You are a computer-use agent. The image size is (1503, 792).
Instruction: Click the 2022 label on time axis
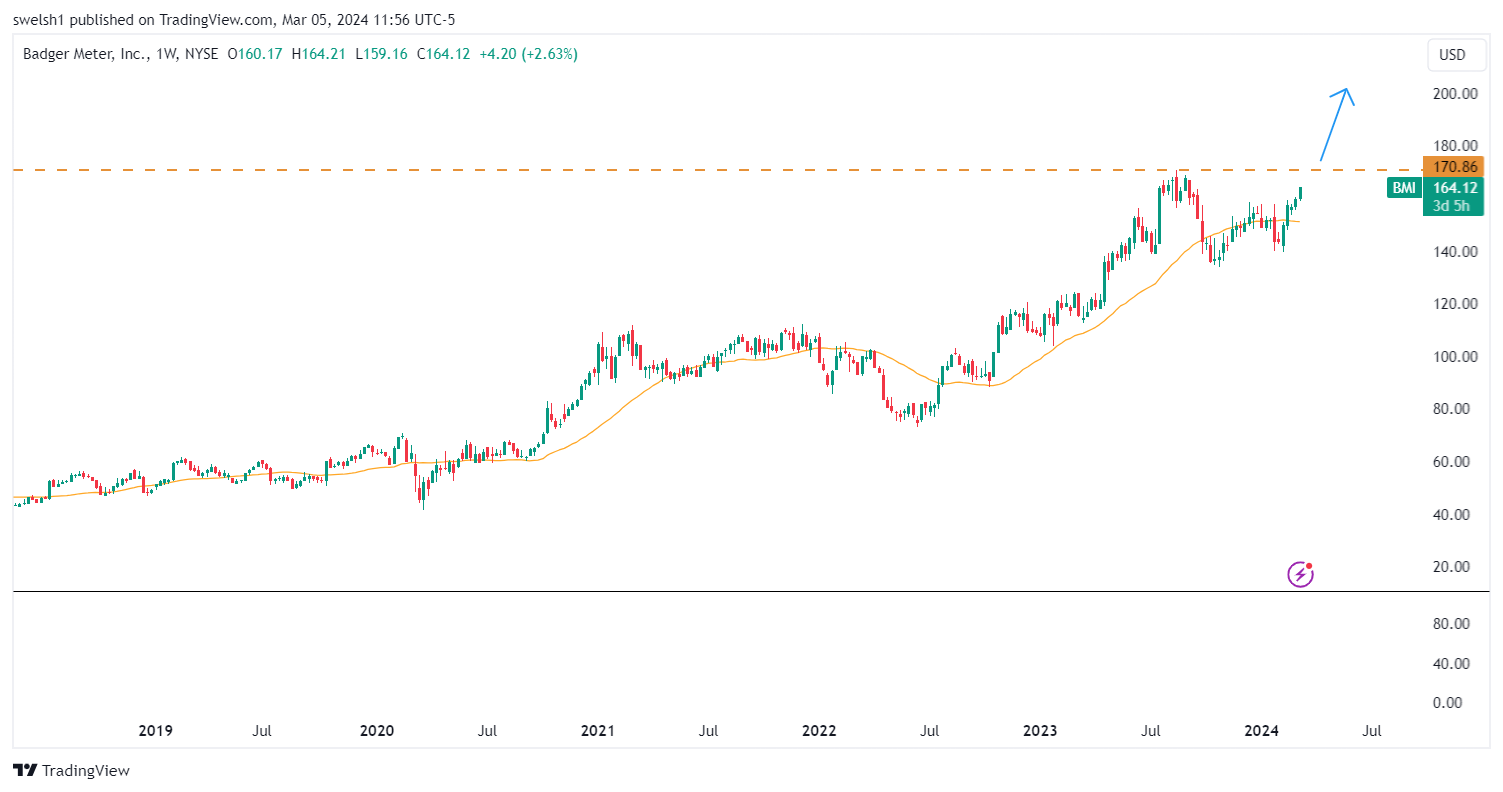pos(819,731)
